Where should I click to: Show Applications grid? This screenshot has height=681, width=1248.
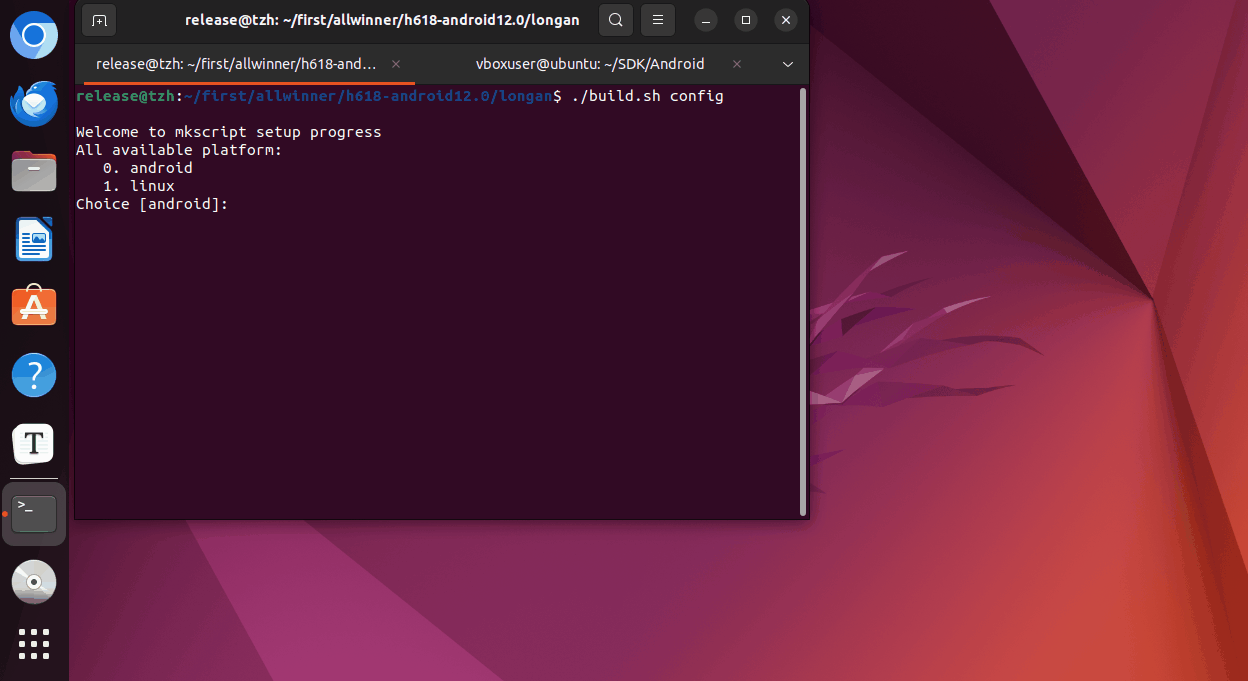[x=34, y=644]
